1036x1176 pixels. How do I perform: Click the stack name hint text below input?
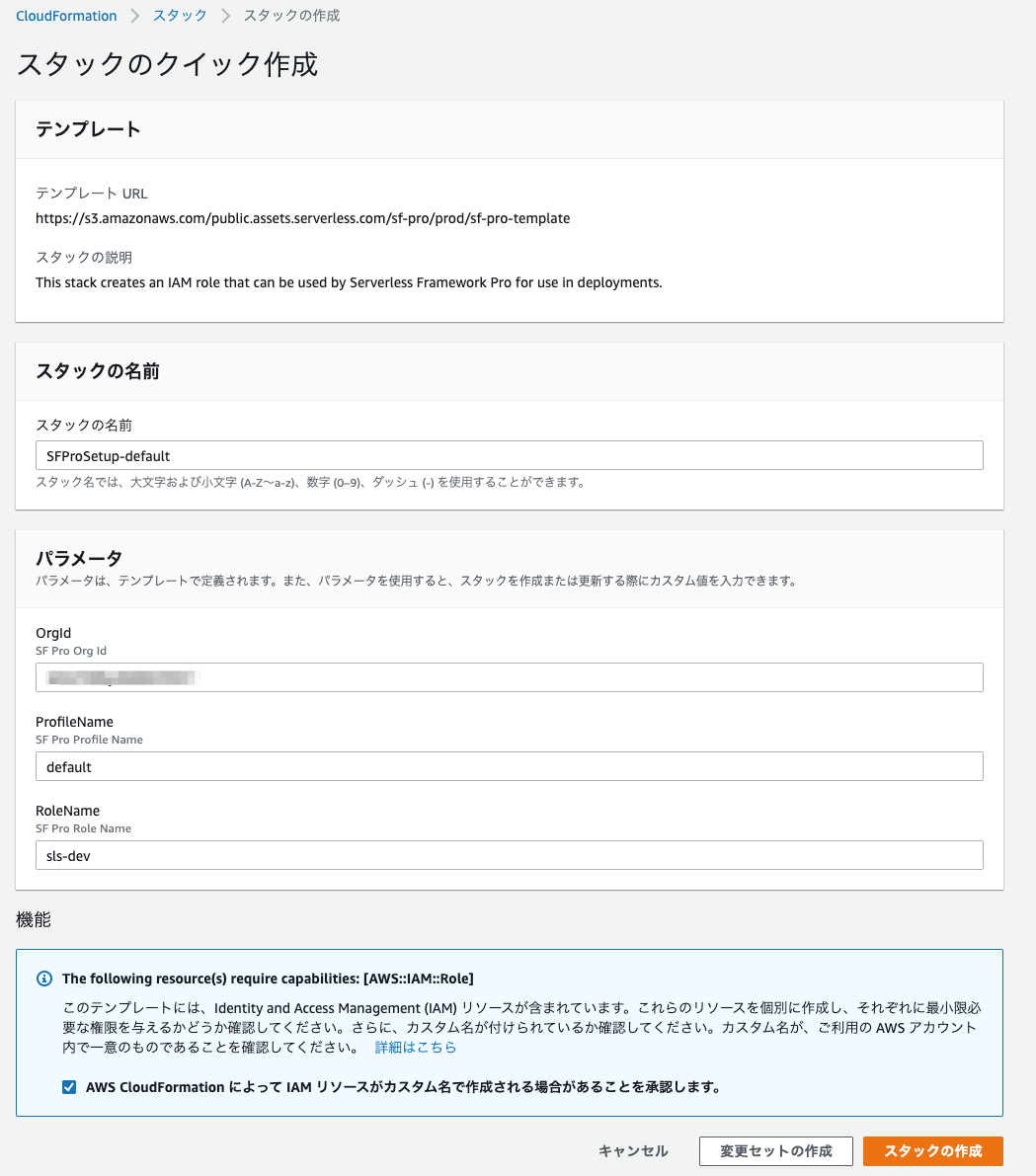tap(311, 482)
